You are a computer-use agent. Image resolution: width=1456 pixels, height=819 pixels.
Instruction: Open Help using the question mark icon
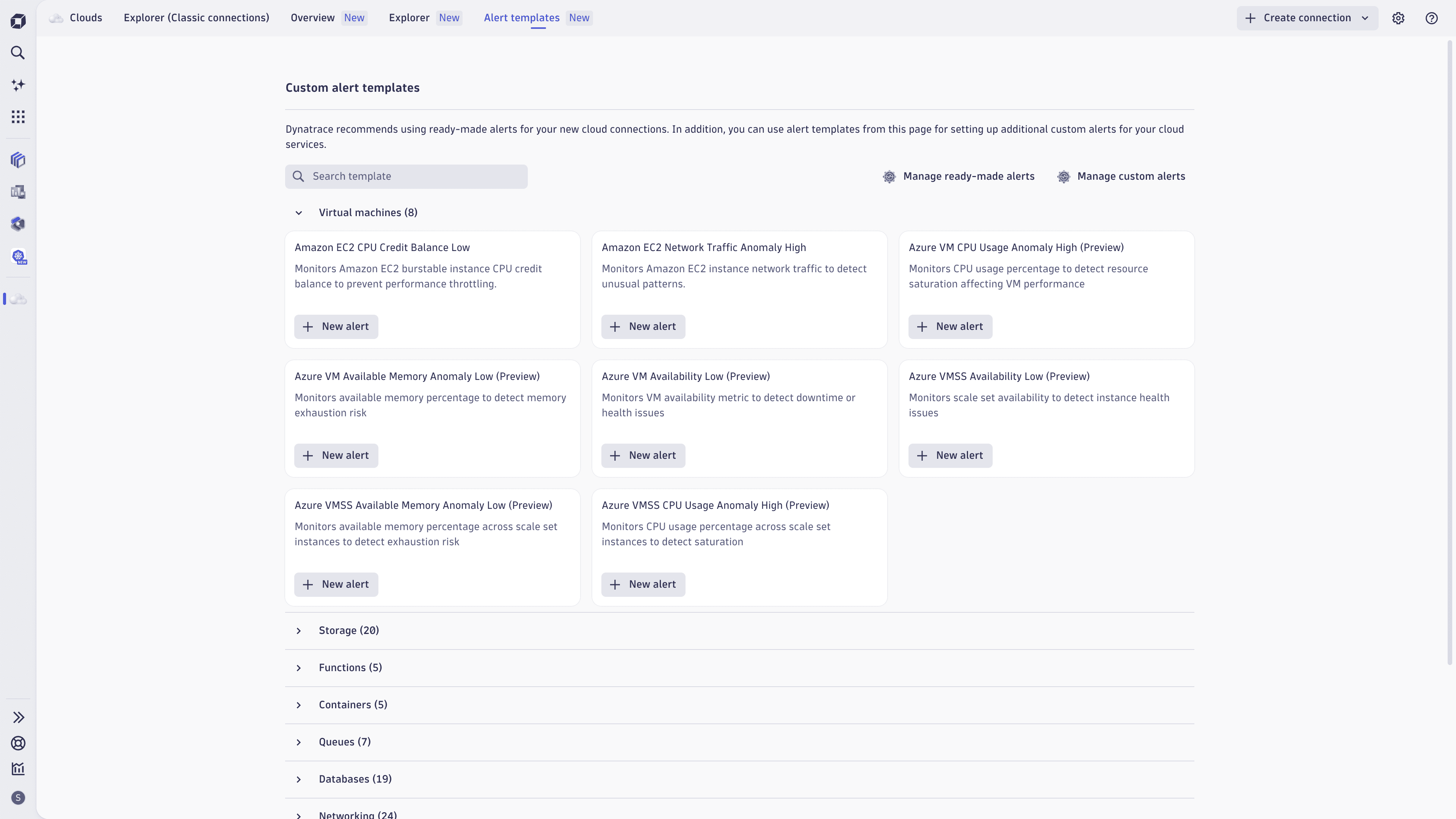pyautogui.click(x=1432, y=17)
